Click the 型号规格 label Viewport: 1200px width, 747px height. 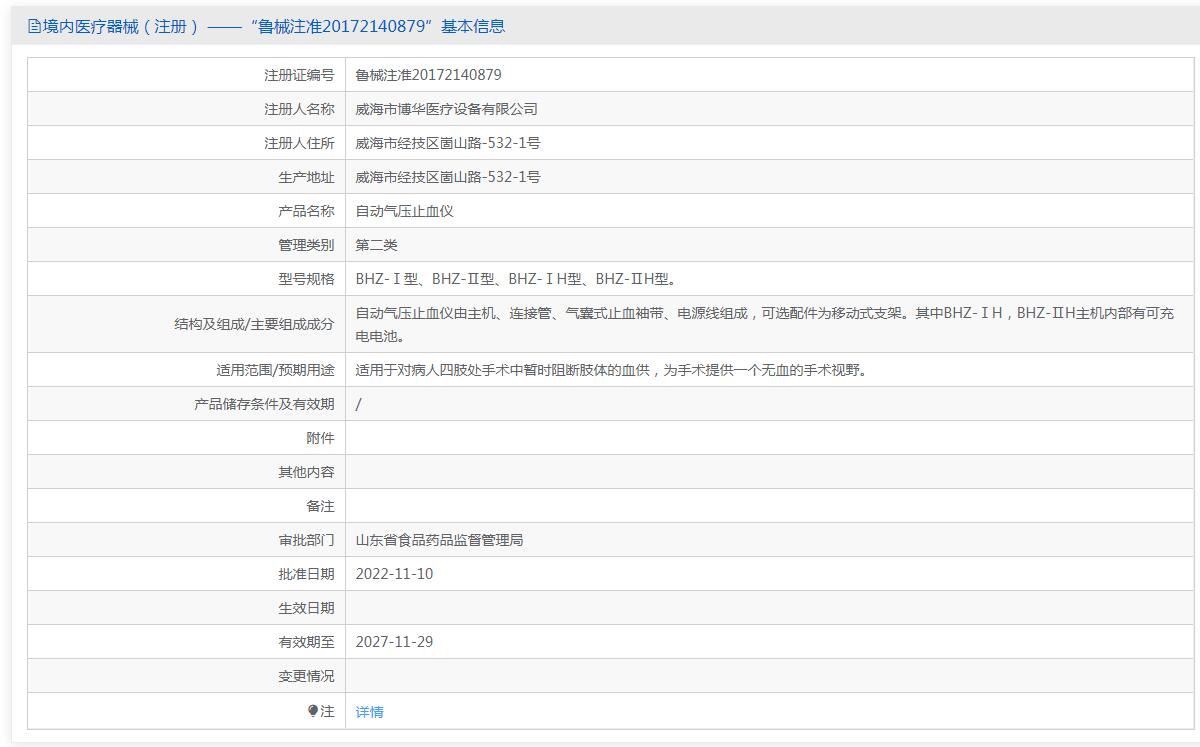pos(306,279)
